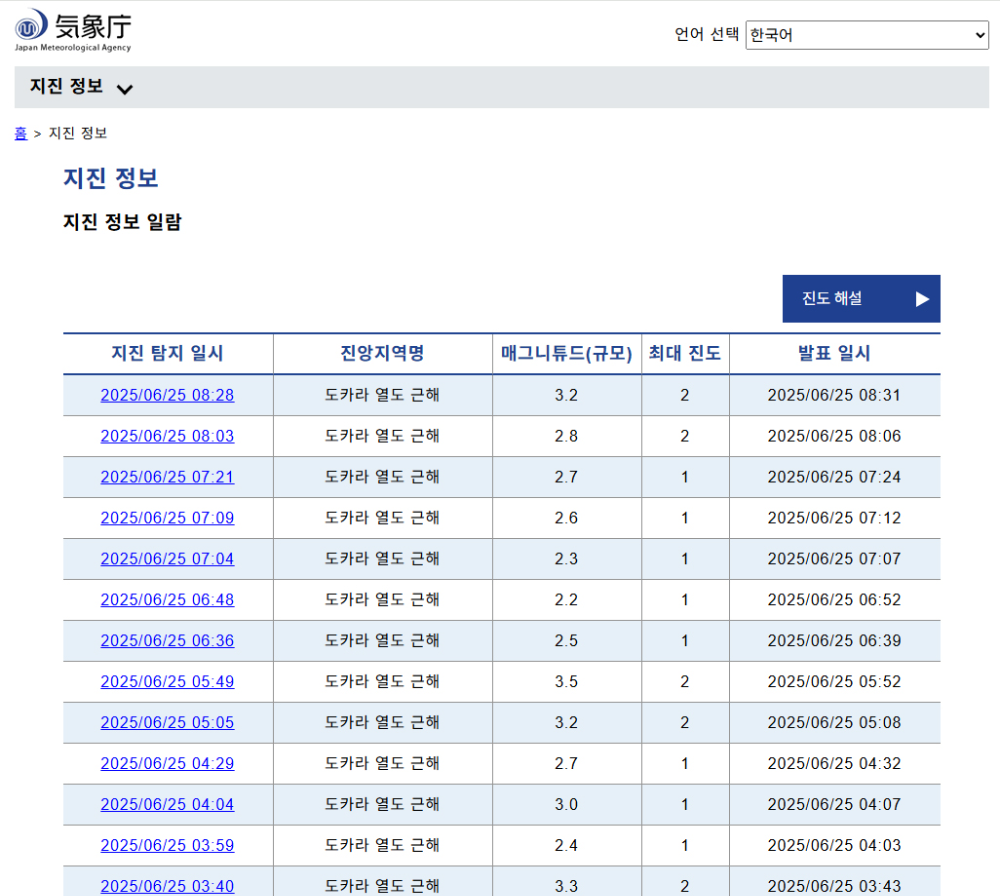View the 2025/06/25 05:49 magnitude 3.5 event
The width and height of the screenshot is (1000, 896).
[x=167, y=681]
